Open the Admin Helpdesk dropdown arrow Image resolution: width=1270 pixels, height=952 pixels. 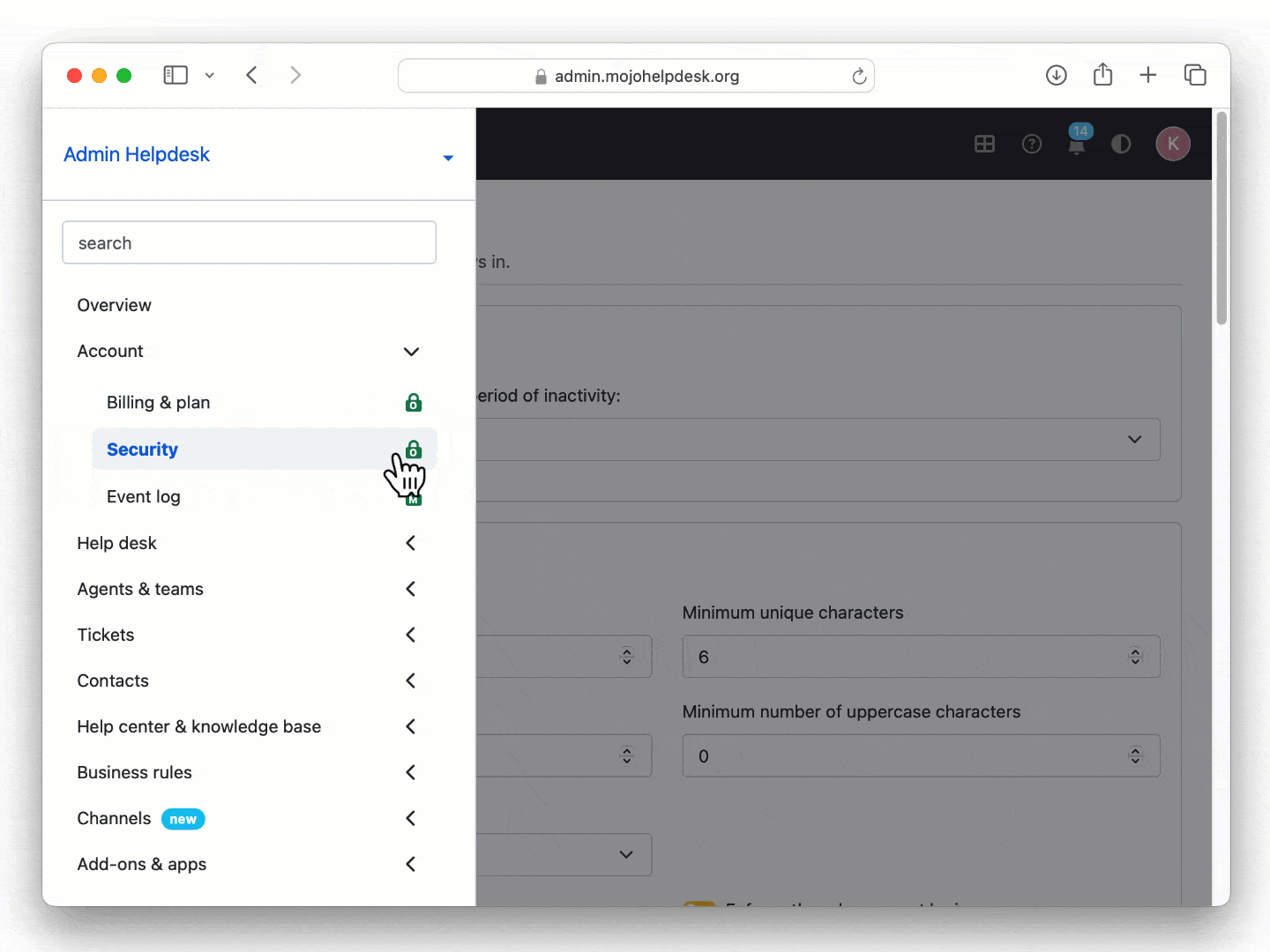pos(448,158)
